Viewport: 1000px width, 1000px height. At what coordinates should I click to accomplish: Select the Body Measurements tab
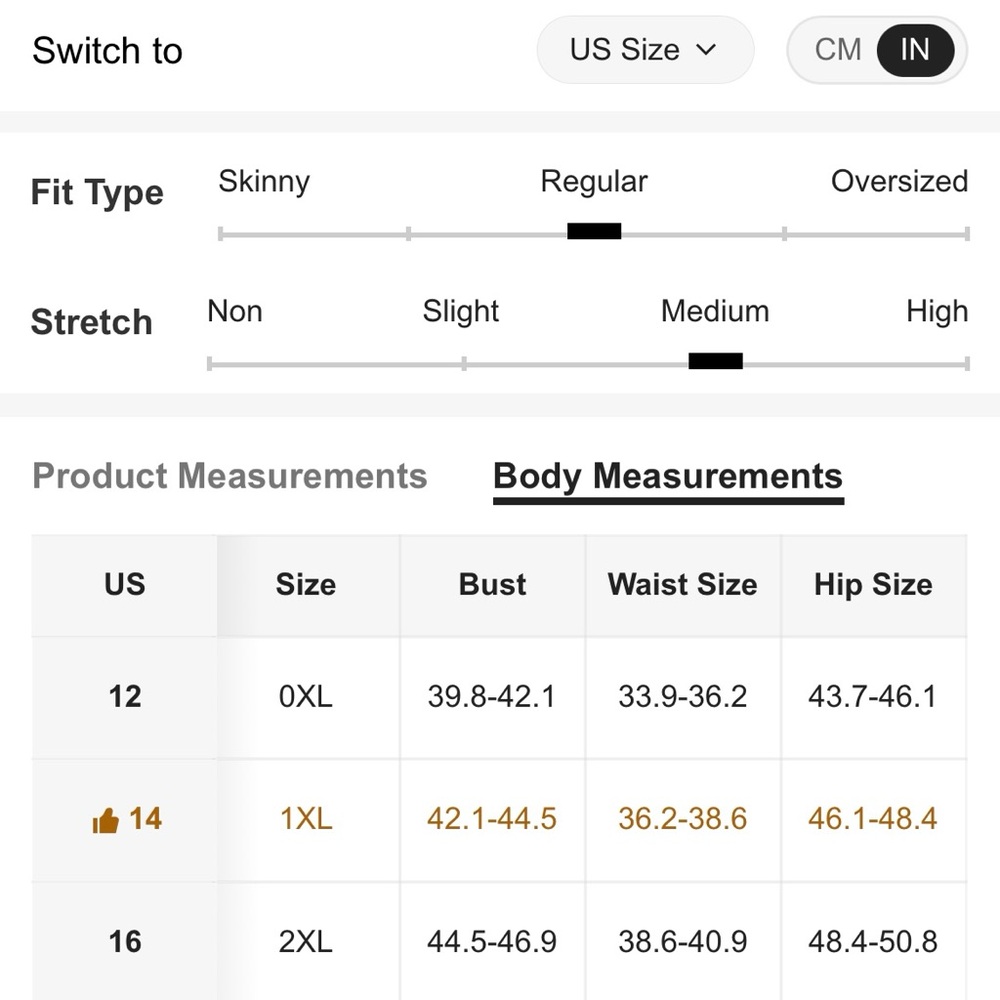click(x=667, y=476)
